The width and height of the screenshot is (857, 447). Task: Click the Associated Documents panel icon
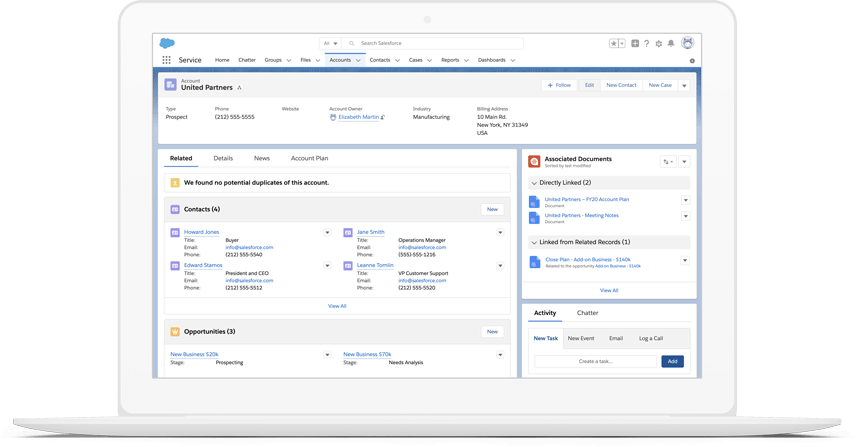tap(534, 161)
